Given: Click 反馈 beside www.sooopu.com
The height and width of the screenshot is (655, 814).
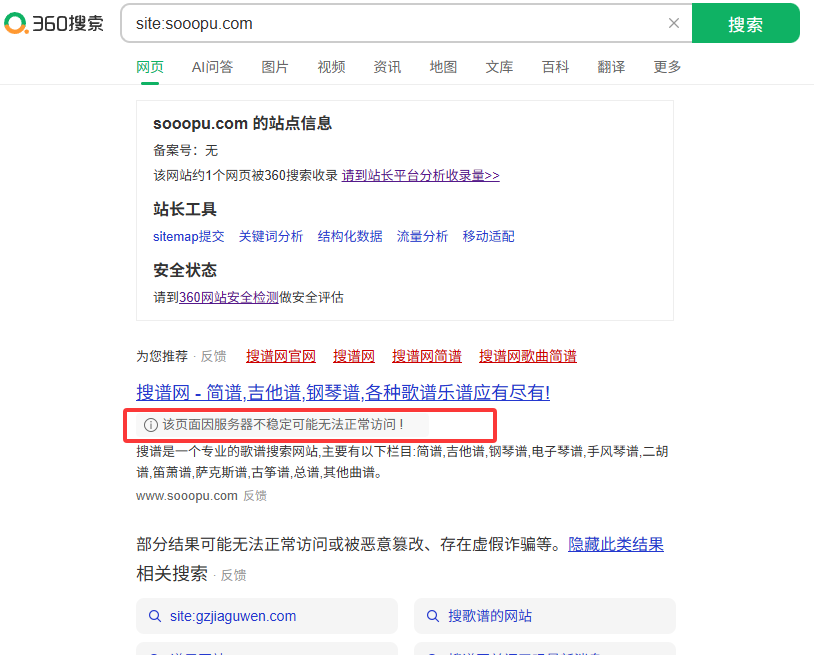Looking at the screenshot, I should 255,496.
